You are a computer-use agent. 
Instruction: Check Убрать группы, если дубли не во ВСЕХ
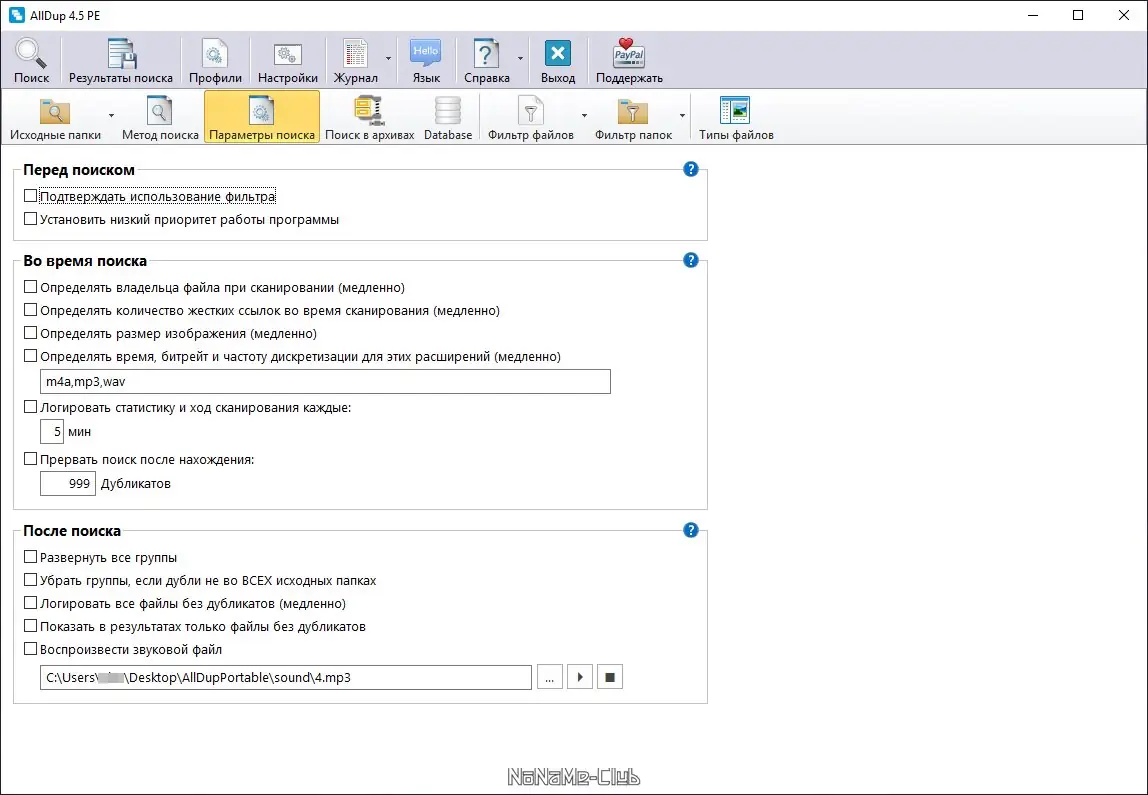(30, 580)
